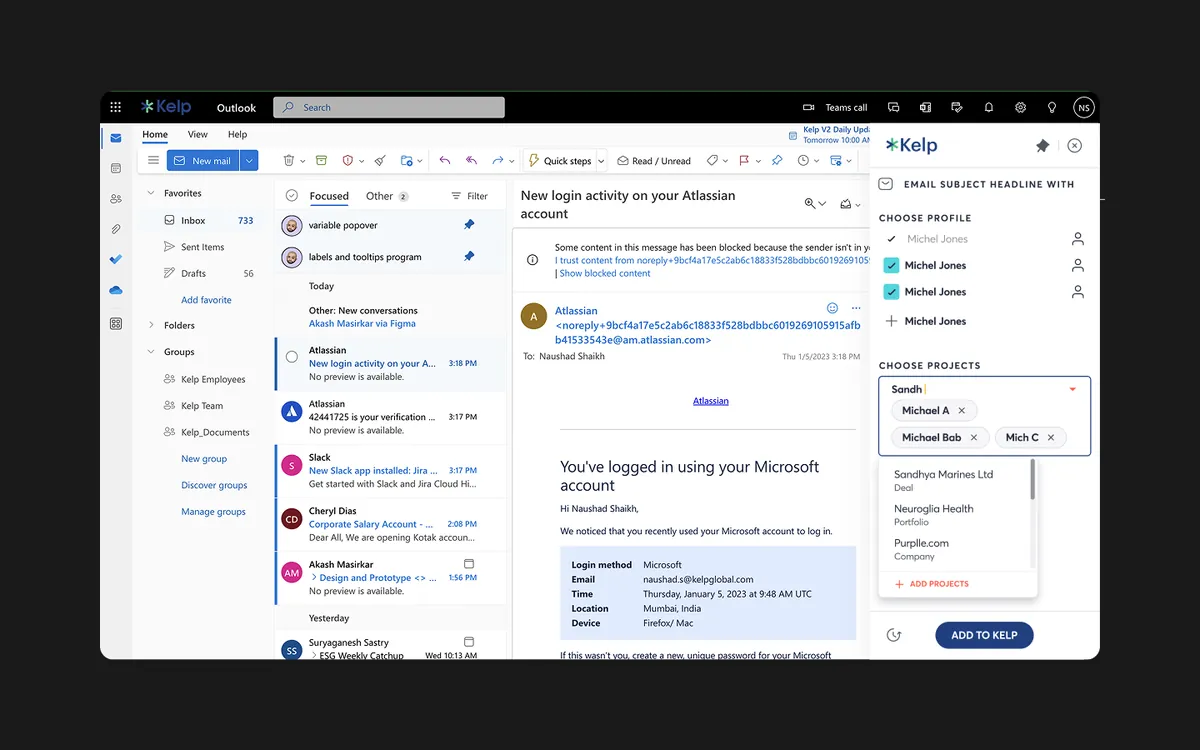The height and width of the screenshot is (750, 1200).
Task: Open notifications bell icon
Action: (x=989, y=107)
